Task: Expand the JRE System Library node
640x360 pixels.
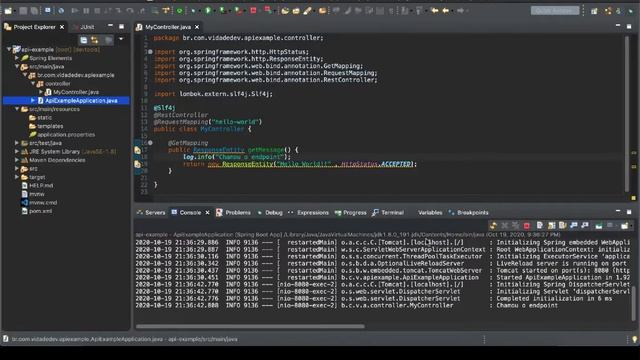Action: (x=17, y=151)
